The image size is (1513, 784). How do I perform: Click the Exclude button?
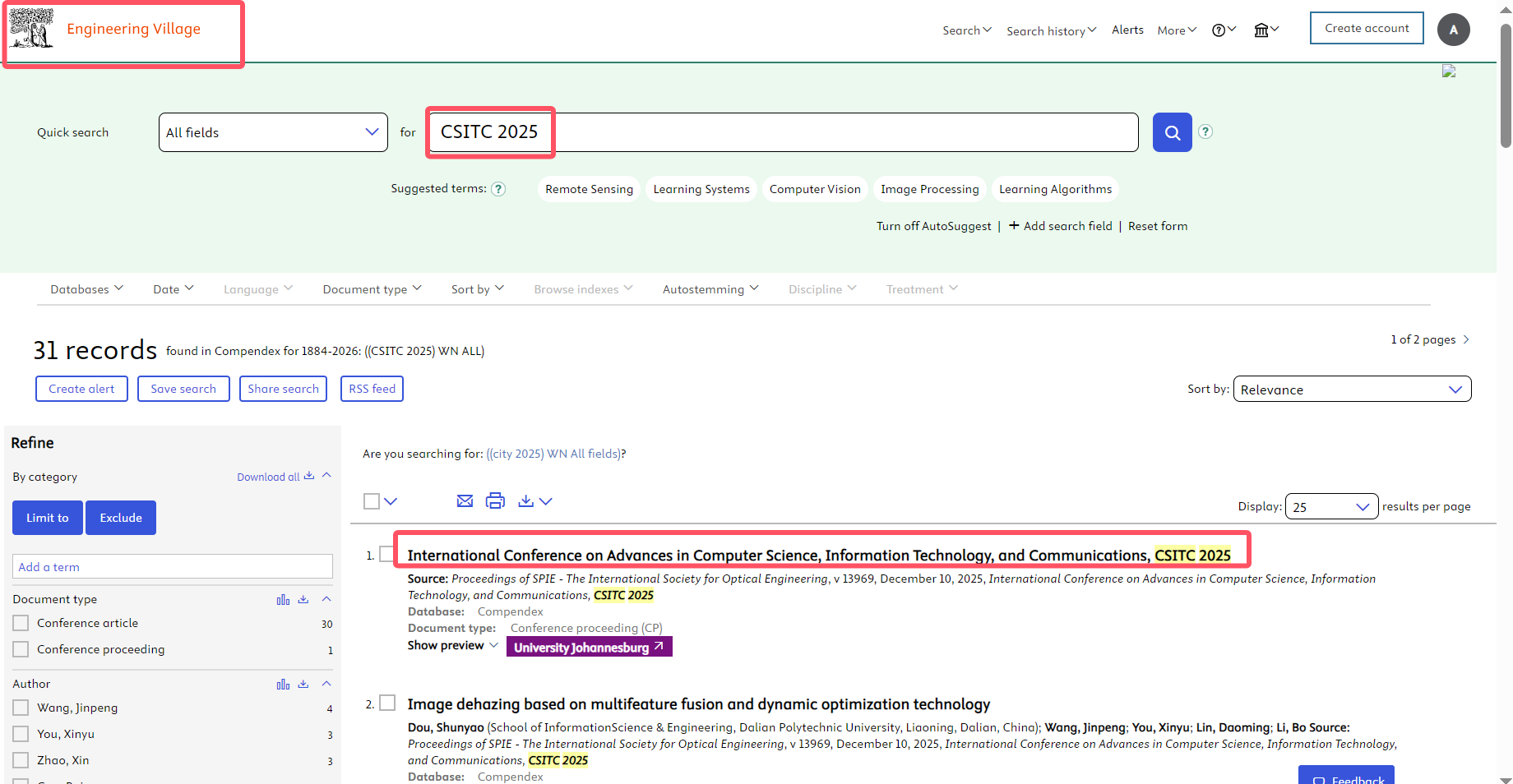point(121,518)
